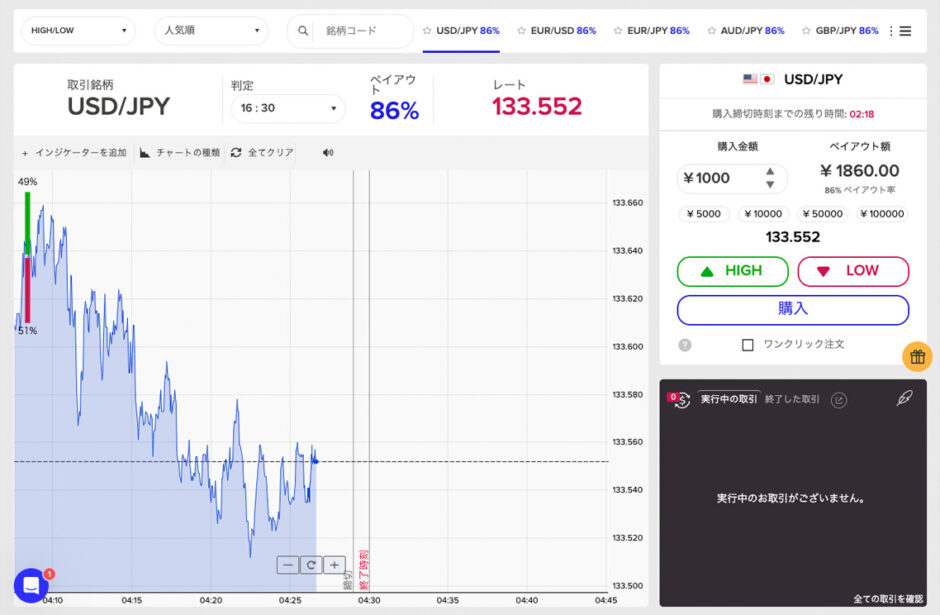
Task: Select the LOW prediction button
Action: point(852,271)
